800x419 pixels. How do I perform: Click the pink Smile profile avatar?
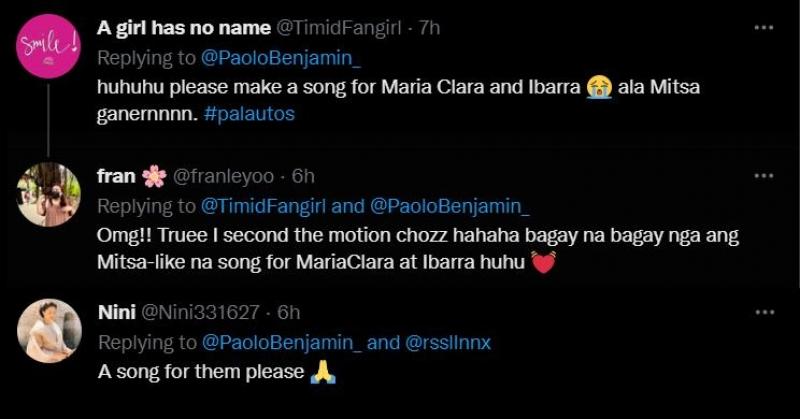pyautogui.click(x=50, y=48)
